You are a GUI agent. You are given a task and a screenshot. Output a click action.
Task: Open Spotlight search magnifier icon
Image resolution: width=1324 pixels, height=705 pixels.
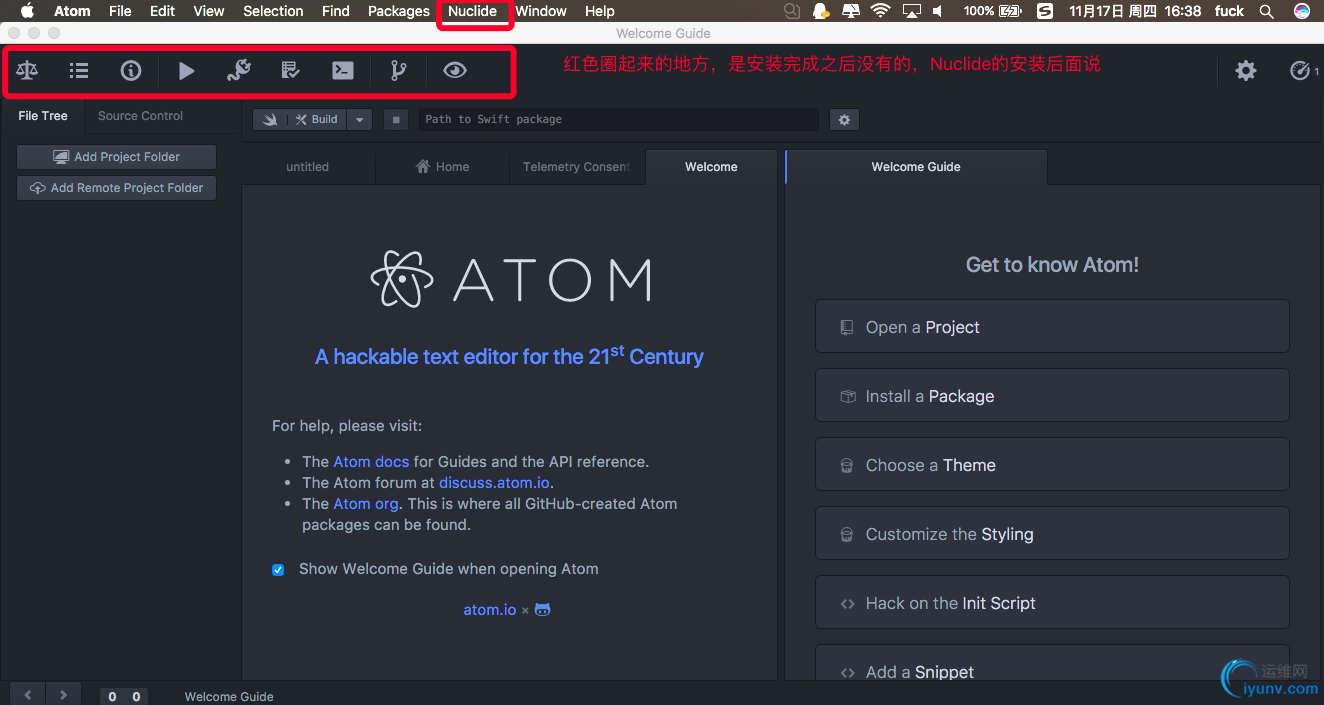[x=1266, y=11]
